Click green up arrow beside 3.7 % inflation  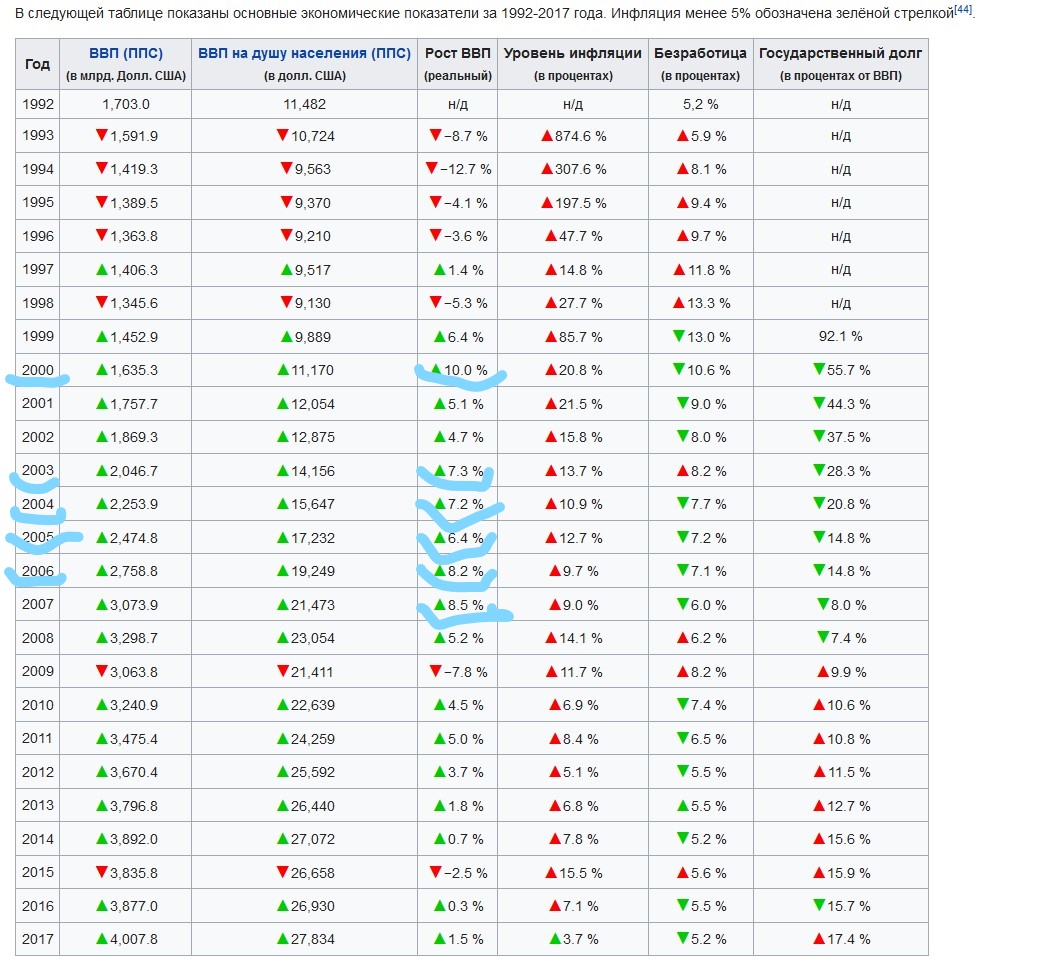pos(555,939)
